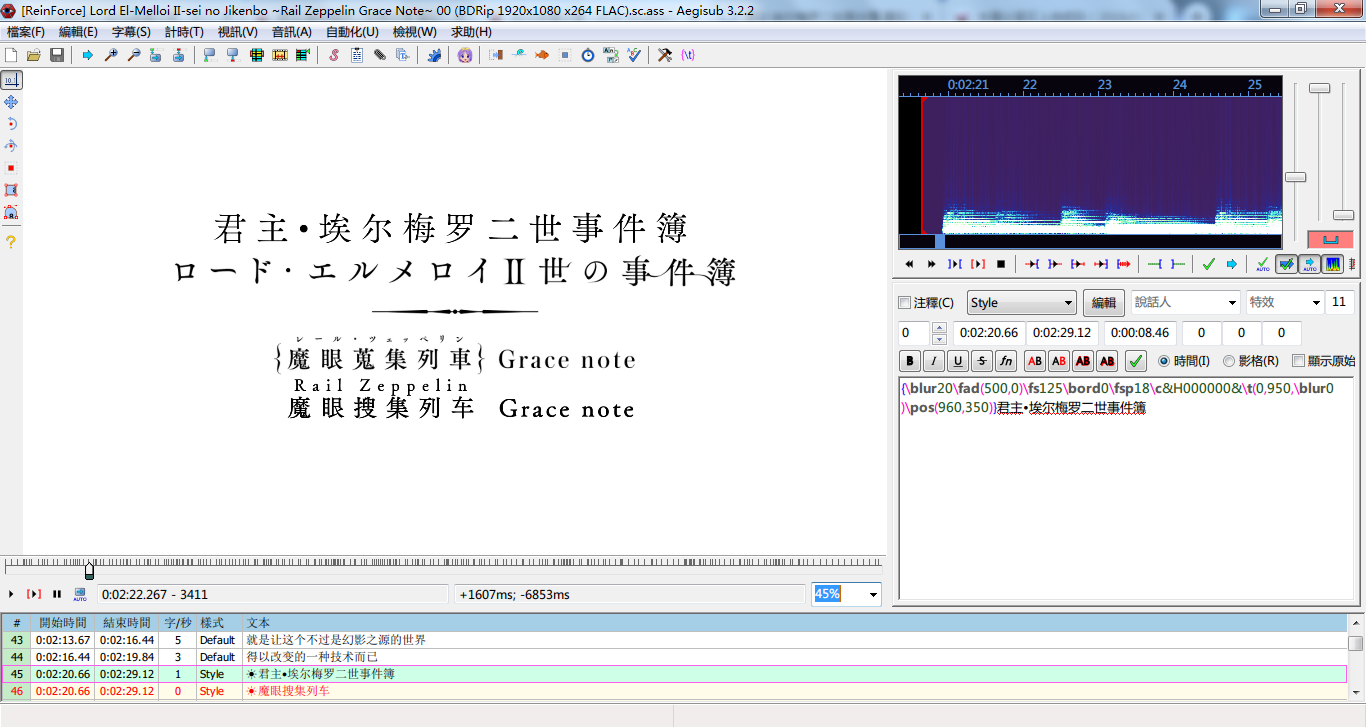Open the Properties clipboard icon
The width and height of the screenshot is (1366, 728).
pyautogui.click(x=357, y=55)
